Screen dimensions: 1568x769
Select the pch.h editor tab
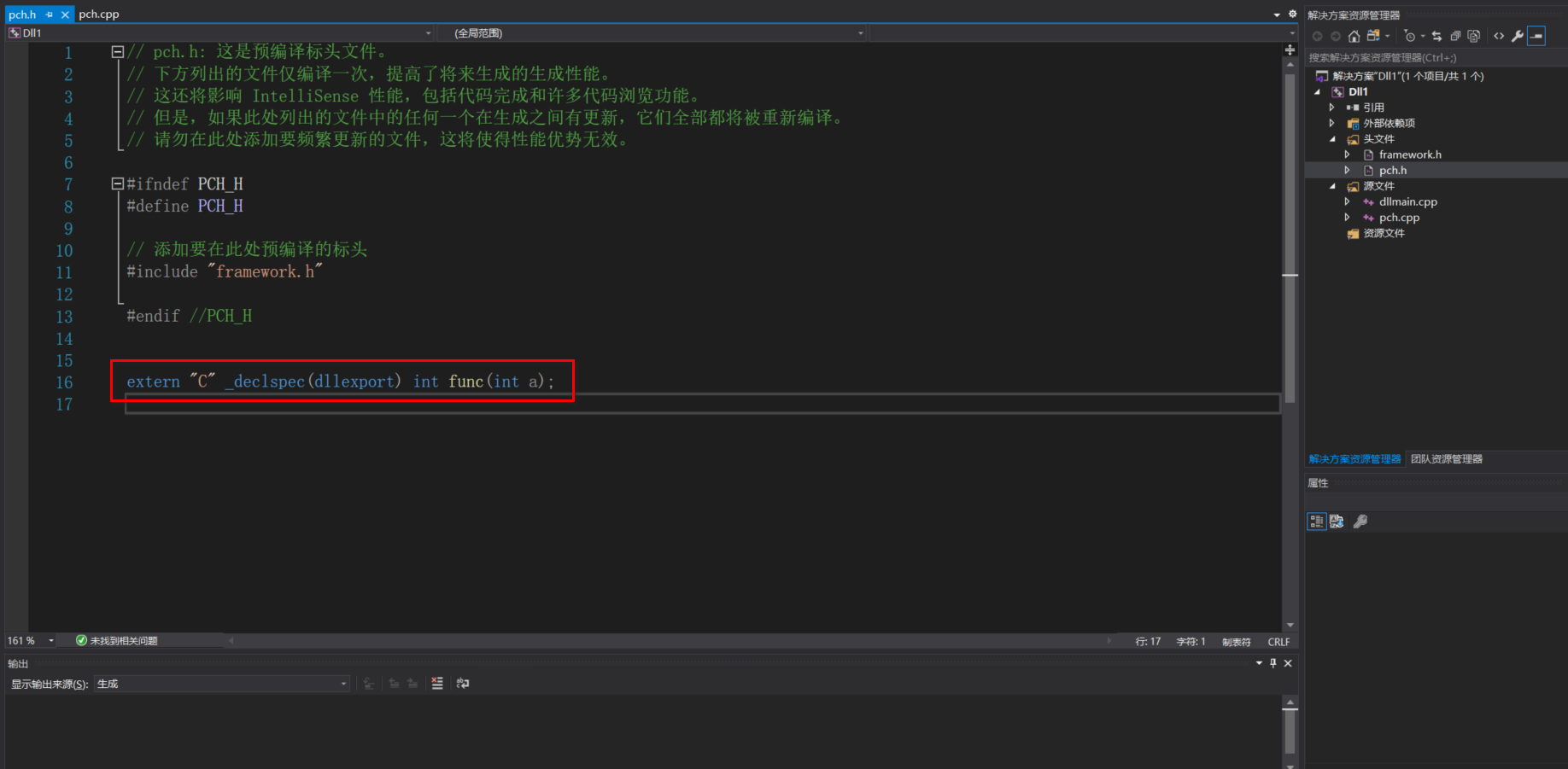(22, 15)
